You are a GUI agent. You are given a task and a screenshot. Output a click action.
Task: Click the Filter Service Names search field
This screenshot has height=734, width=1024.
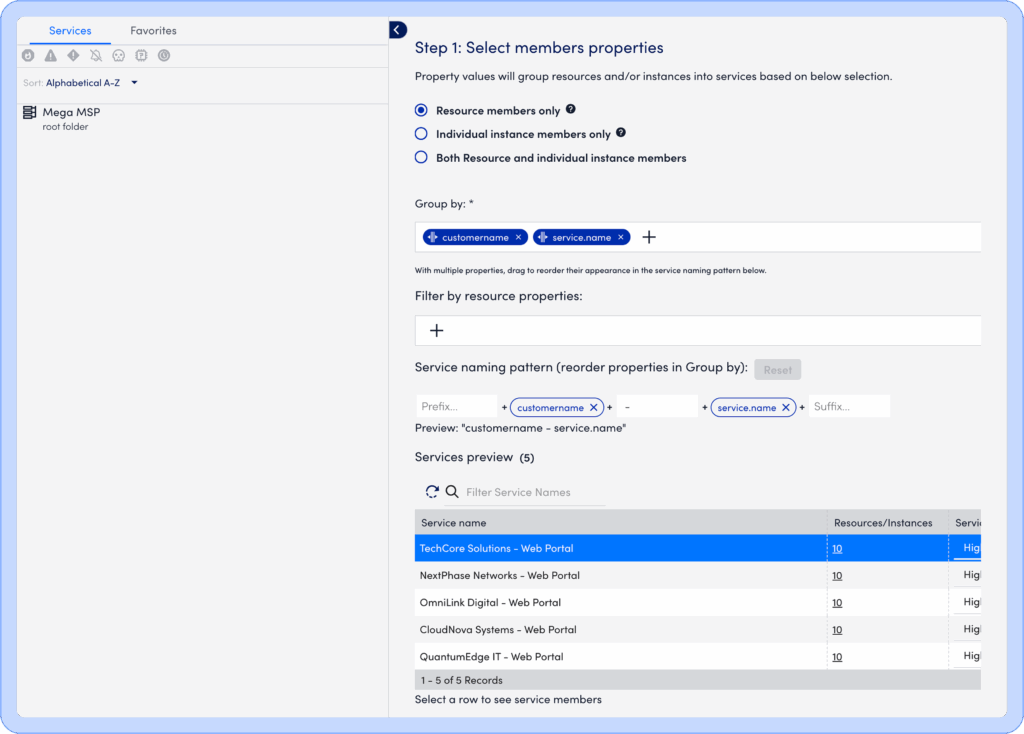[534, 492]
